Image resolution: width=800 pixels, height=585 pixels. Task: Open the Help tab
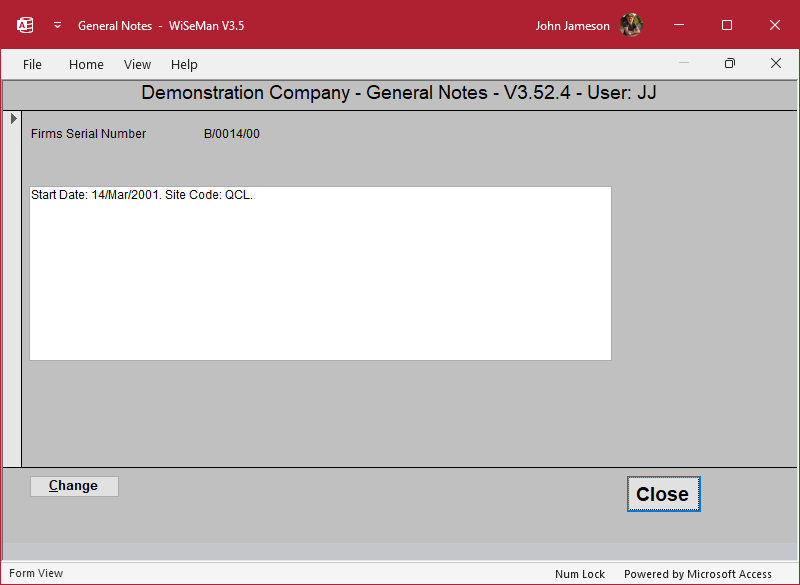point(184,64)
